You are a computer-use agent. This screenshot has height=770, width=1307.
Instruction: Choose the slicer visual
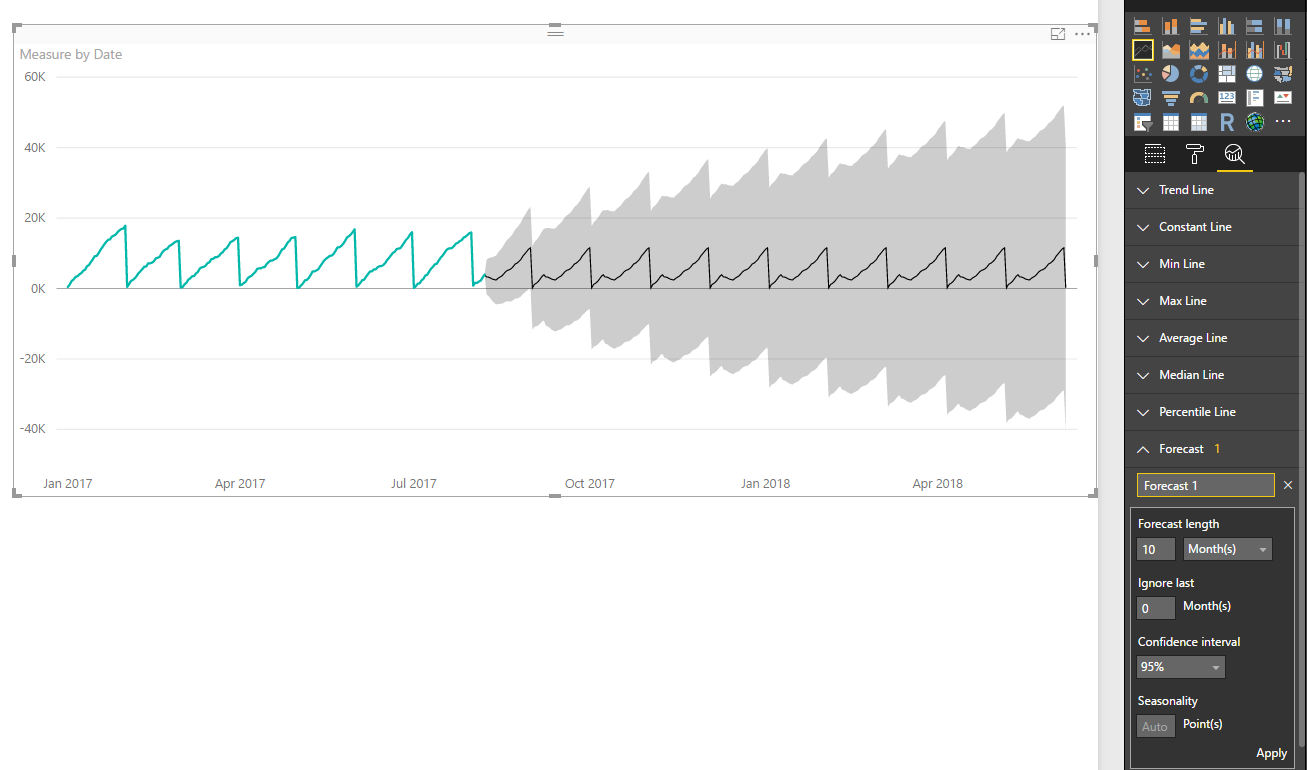1142,123
